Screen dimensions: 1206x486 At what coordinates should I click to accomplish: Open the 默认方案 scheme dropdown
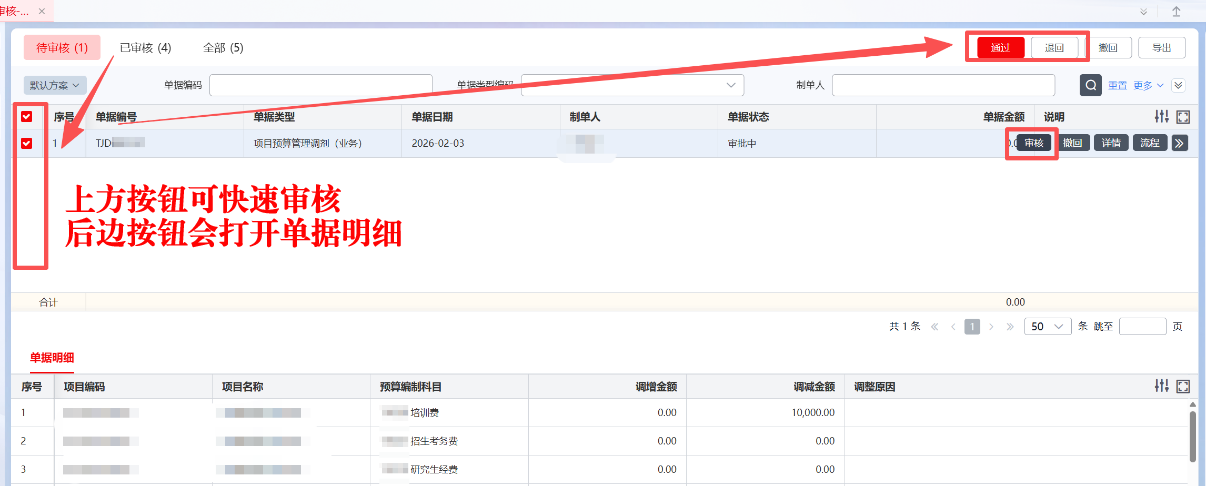[x=54, y=86]
